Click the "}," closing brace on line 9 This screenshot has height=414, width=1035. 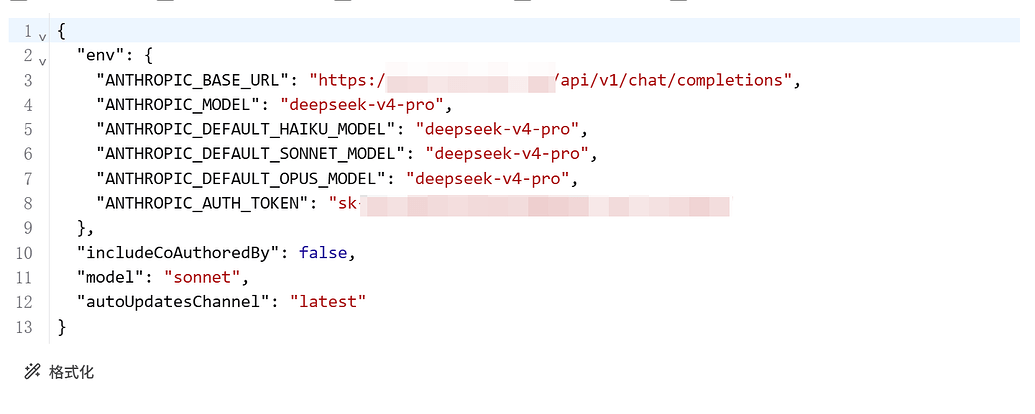pyautogui.click(x=86, y=228)
